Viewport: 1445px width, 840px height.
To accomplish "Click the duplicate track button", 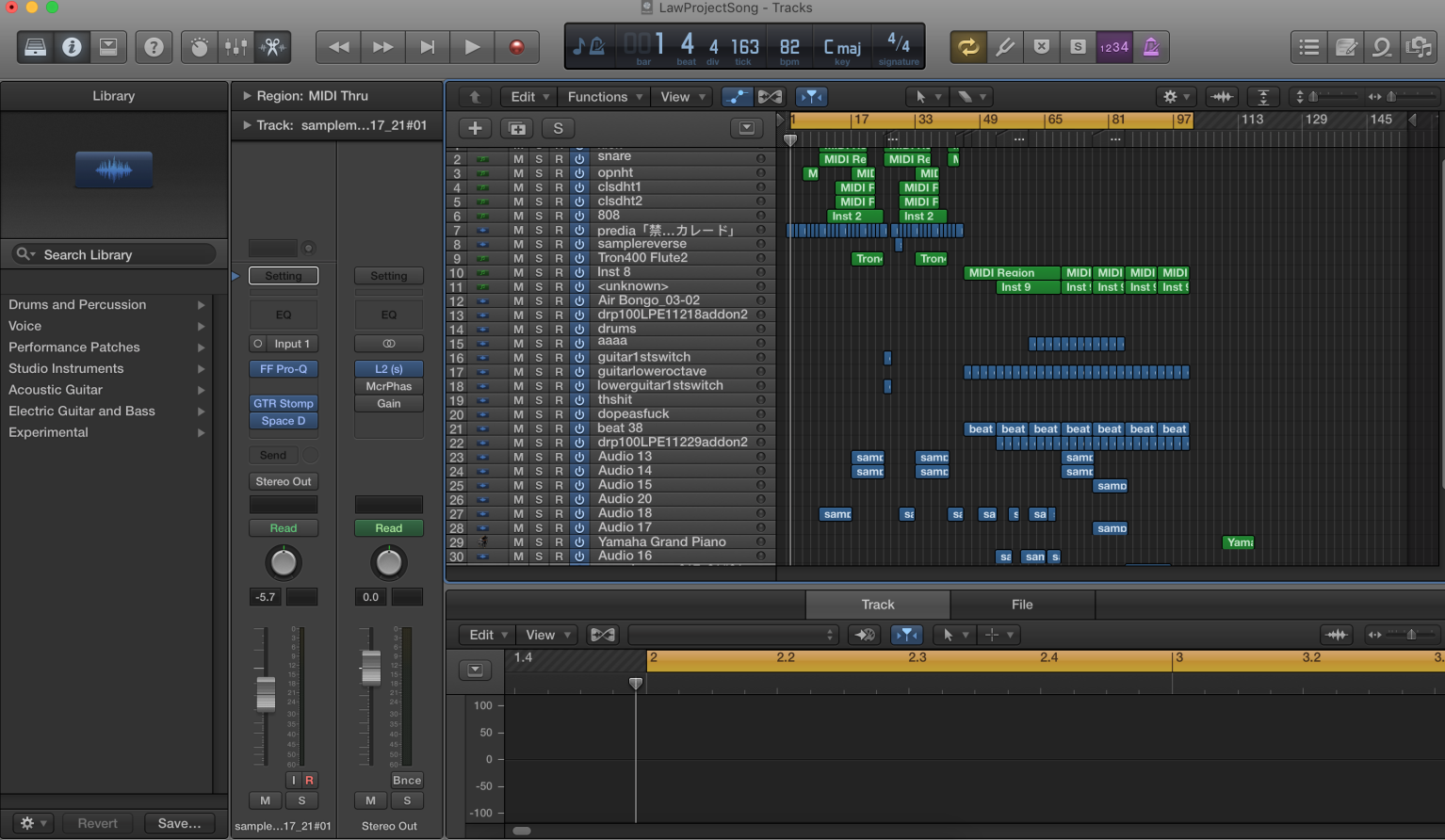I will (517, 128).
